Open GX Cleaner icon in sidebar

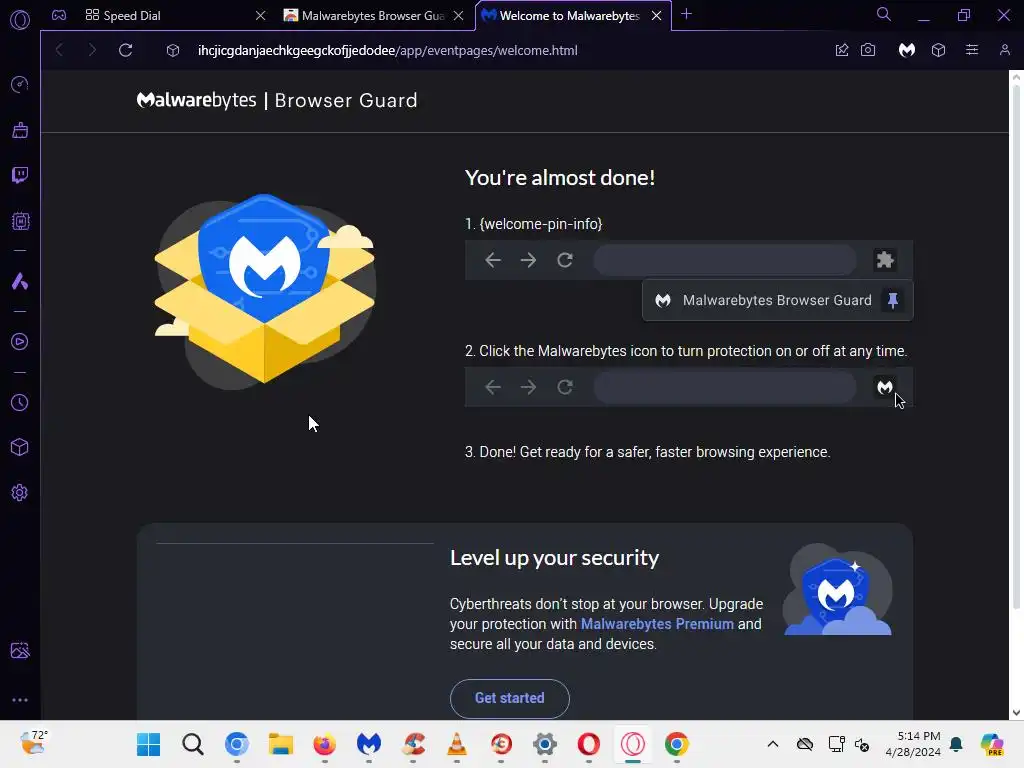(x=20, y=130)
